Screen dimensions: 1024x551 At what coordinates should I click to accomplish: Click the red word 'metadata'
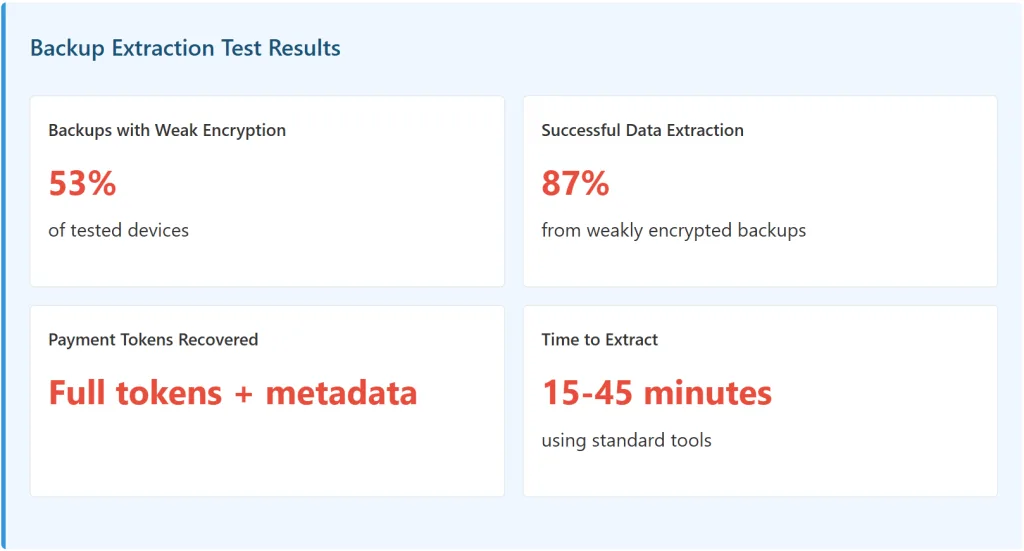point(341,393)
